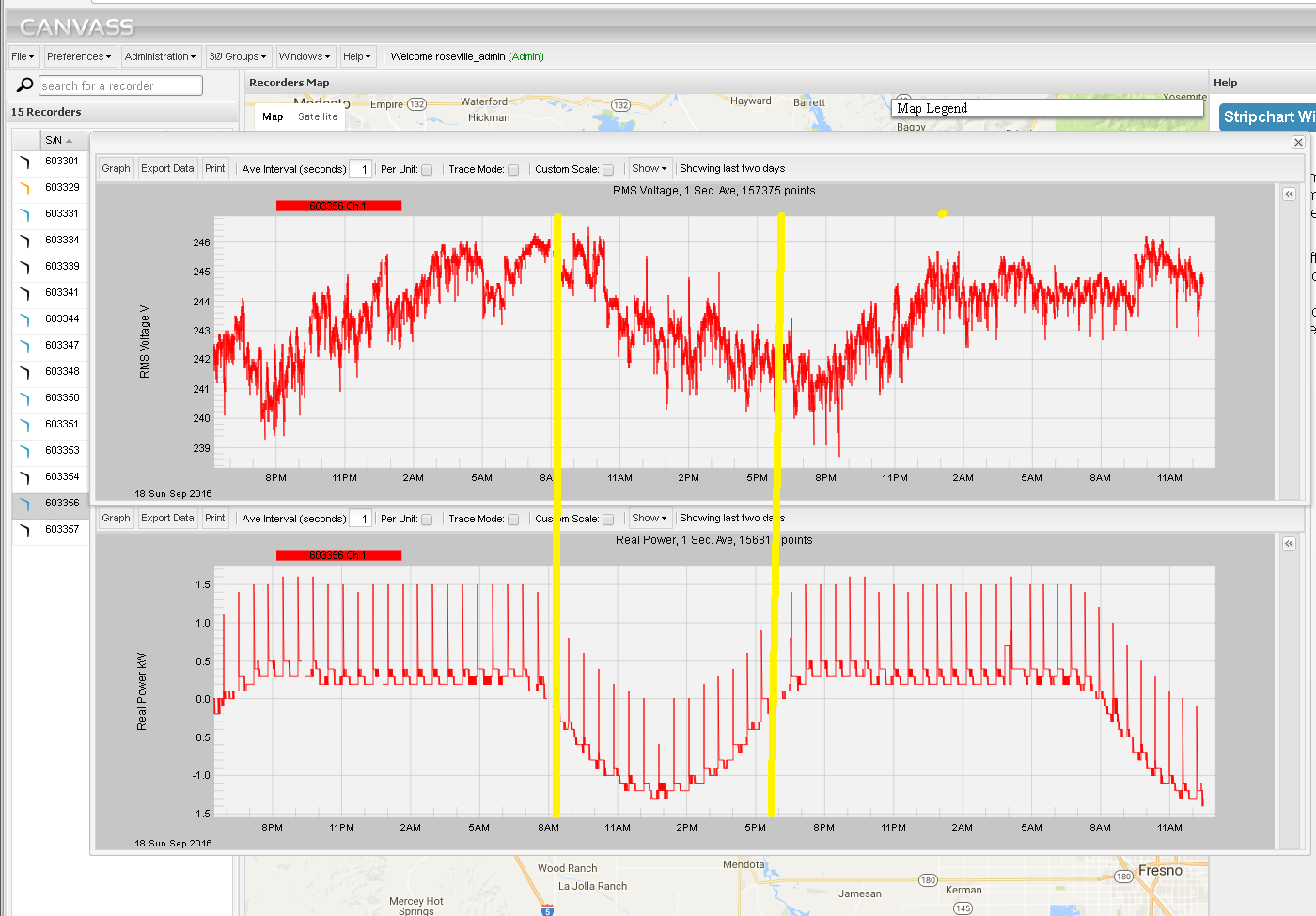This screenshot has width=1316, height=916.
Task: Click the blue status icon next to recorder 603344
Action: (x=25, y=318)
